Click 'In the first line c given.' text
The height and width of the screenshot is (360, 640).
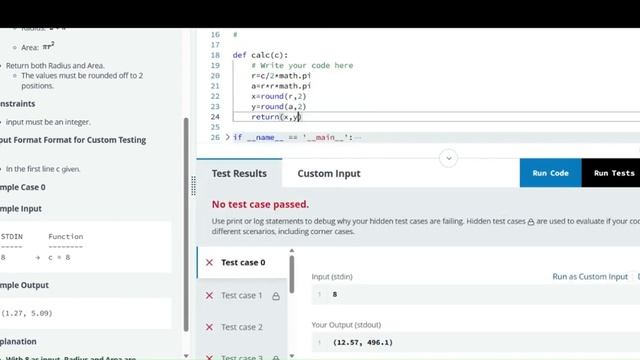click(x=43, y=169)
